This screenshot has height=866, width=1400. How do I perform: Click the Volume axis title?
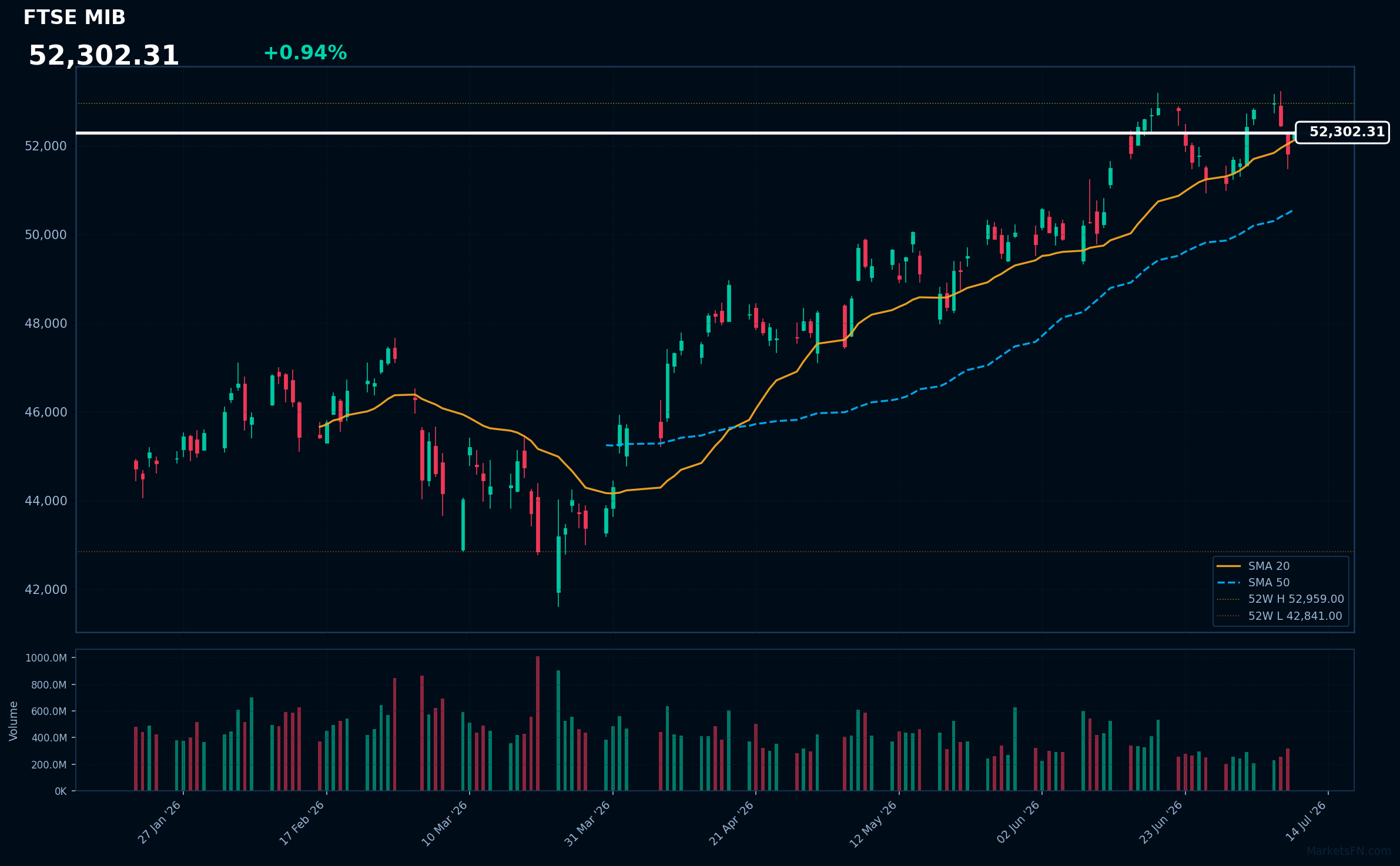pos(14,720)
